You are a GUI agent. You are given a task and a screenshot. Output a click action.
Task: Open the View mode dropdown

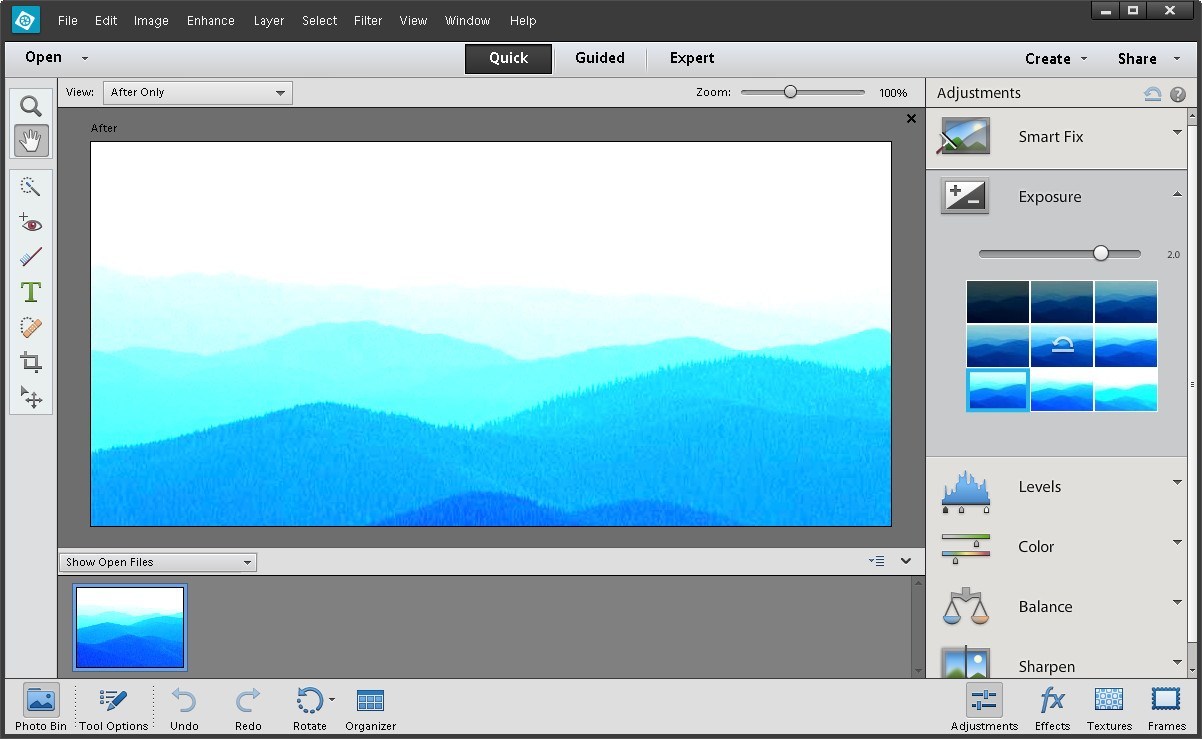coord(197,92)
